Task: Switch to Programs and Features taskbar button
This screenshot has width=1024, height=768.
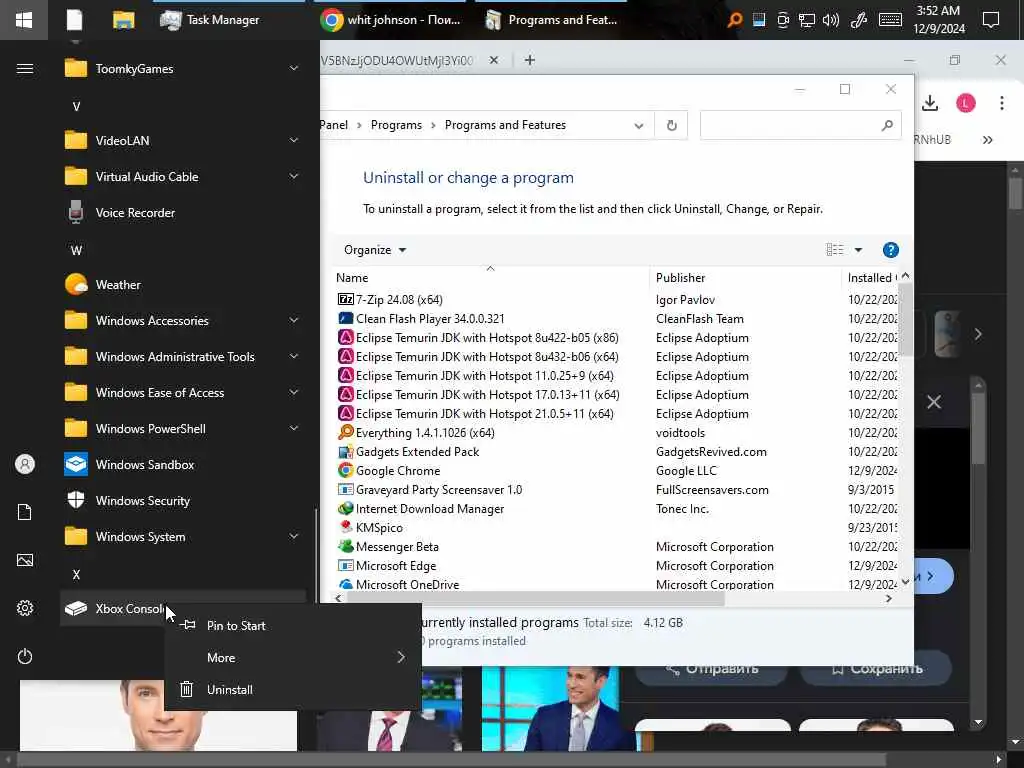Action: pos(552,20)
